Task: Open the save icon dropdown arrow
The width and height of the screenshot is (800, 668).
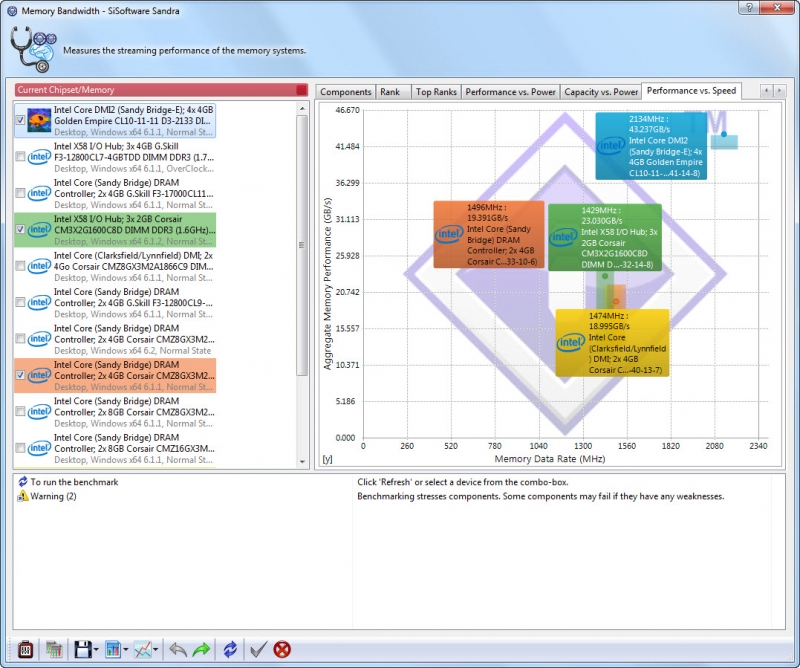Action: click(96, 650)
